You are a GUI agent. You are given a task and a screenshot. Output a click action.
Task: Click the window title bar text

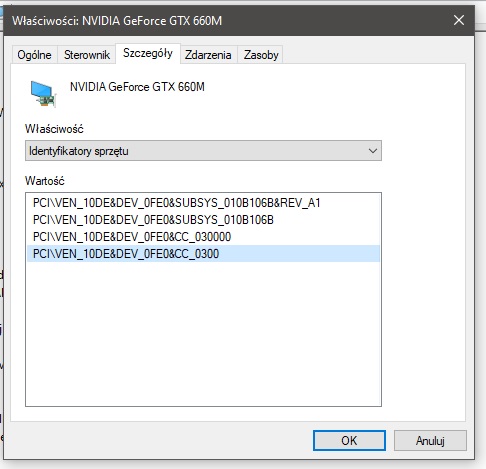(117, 21)
